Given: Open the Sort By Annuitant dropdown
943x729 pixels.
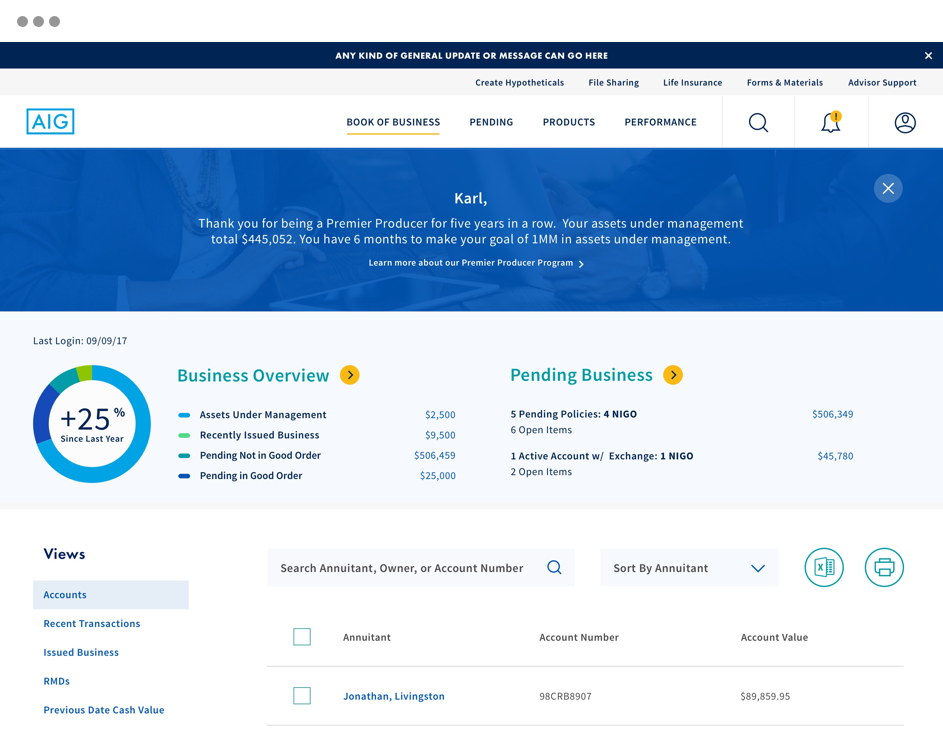Looking at the screenshot, I should (689, 567).
